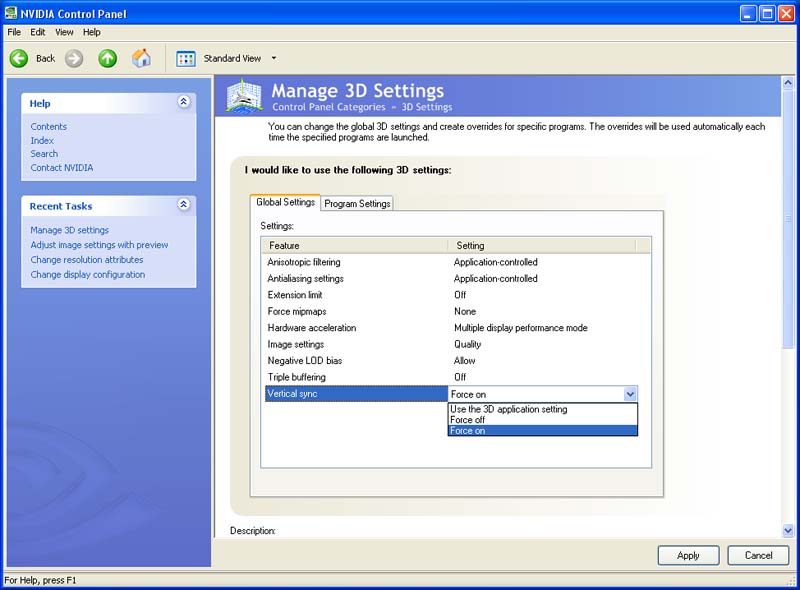The width and height of the screenshot is (800, 590).
Task: Open the File menu
Action: (14, 32)
